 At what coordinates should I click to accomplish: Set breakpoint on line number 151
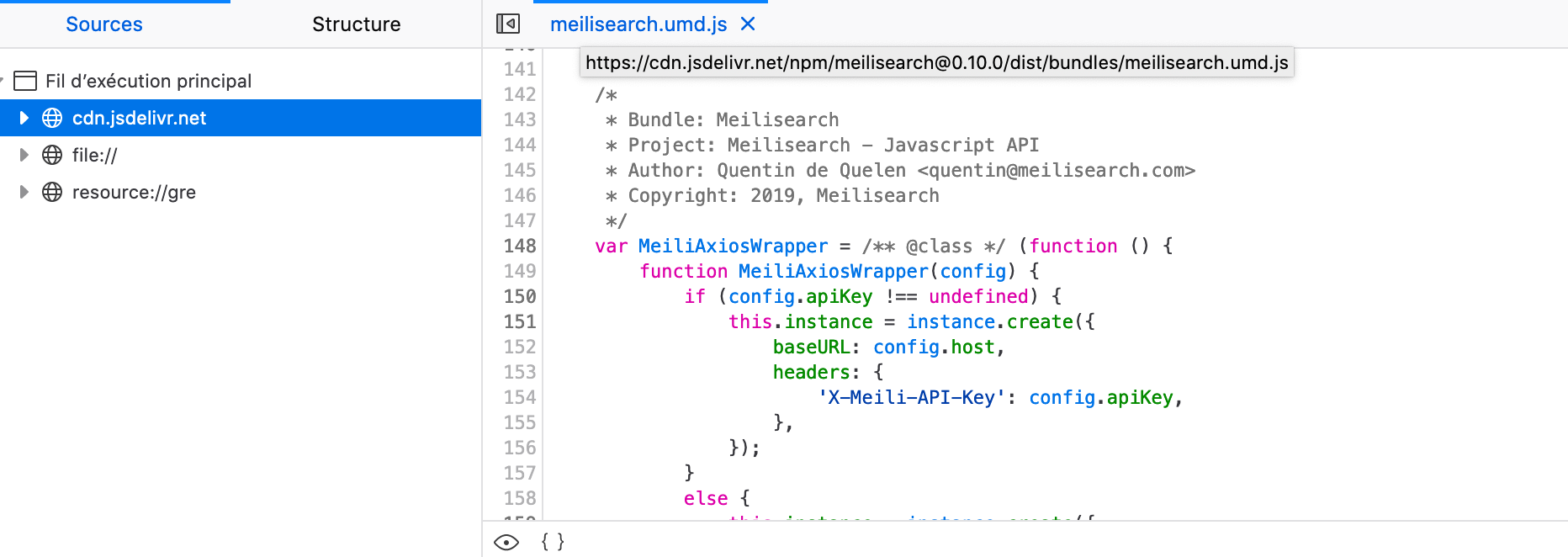(519, 321)
